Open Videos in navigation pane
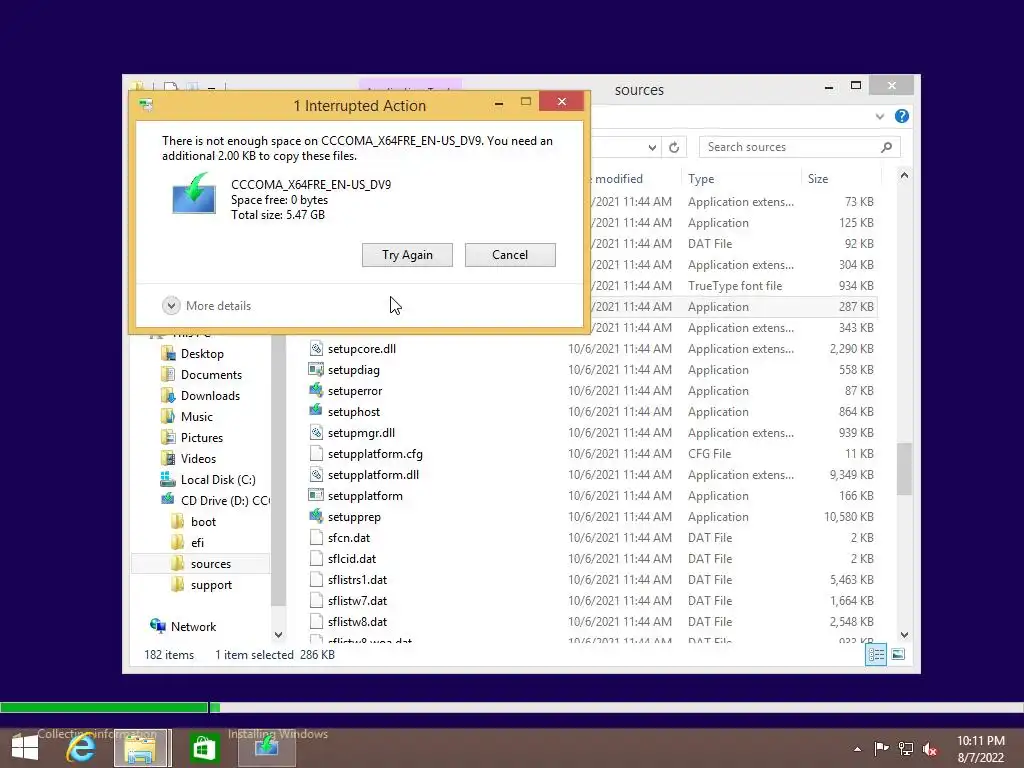This screenshot has width=1024, height=768. (x=198, y=458)
